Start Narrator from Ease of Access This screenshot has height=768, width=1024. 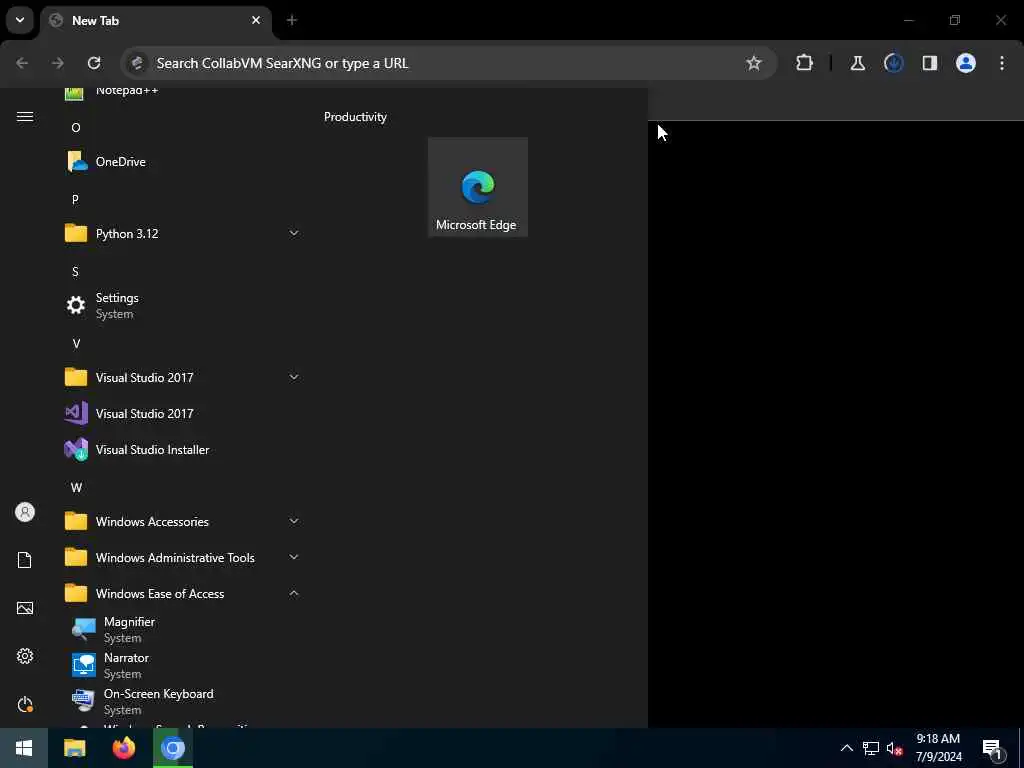(x=183, y=665)
